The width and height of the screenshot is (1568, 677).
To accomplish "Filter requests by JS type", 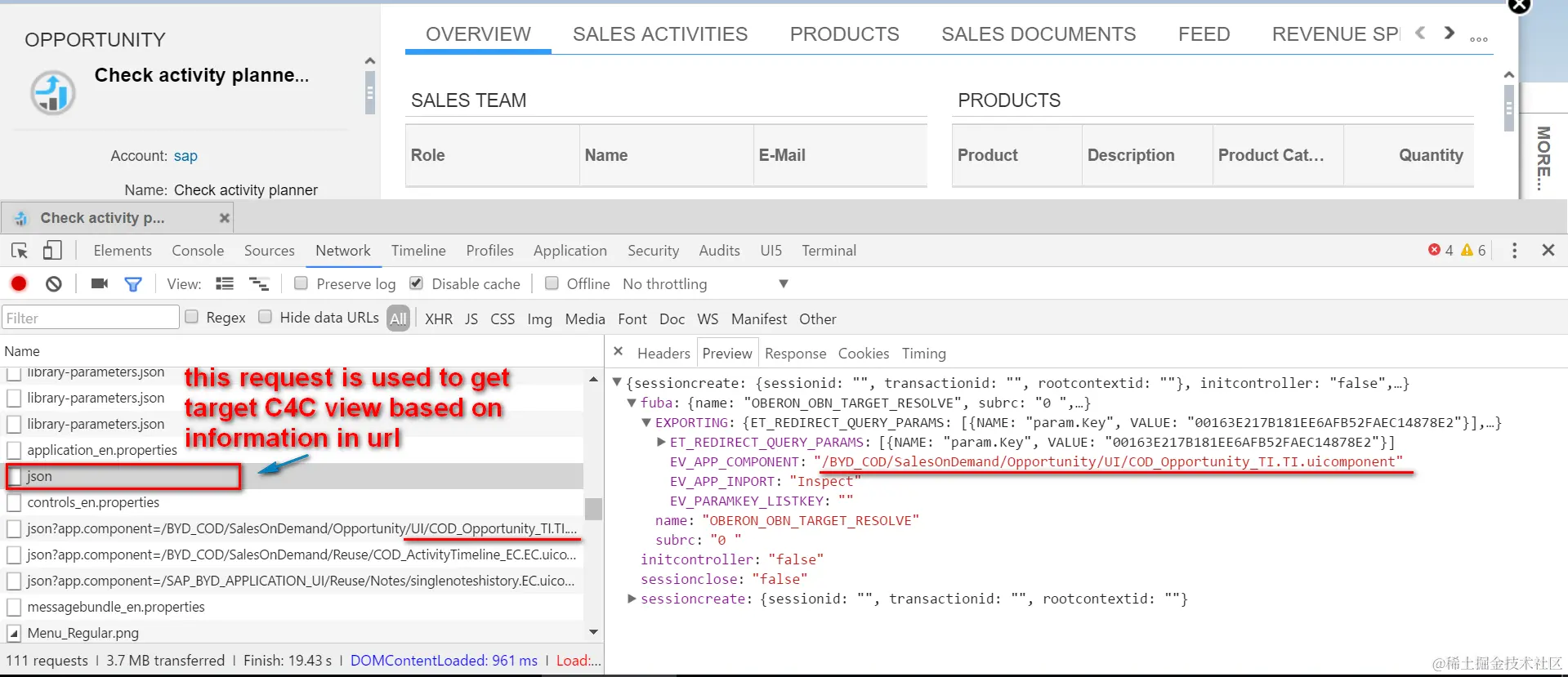I will [x=471, y=318].
